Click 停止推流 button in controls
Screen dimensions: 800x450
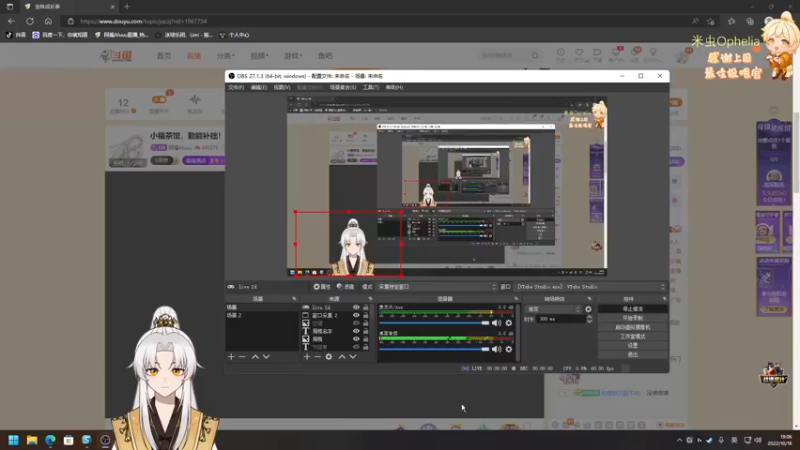[633, 309]
